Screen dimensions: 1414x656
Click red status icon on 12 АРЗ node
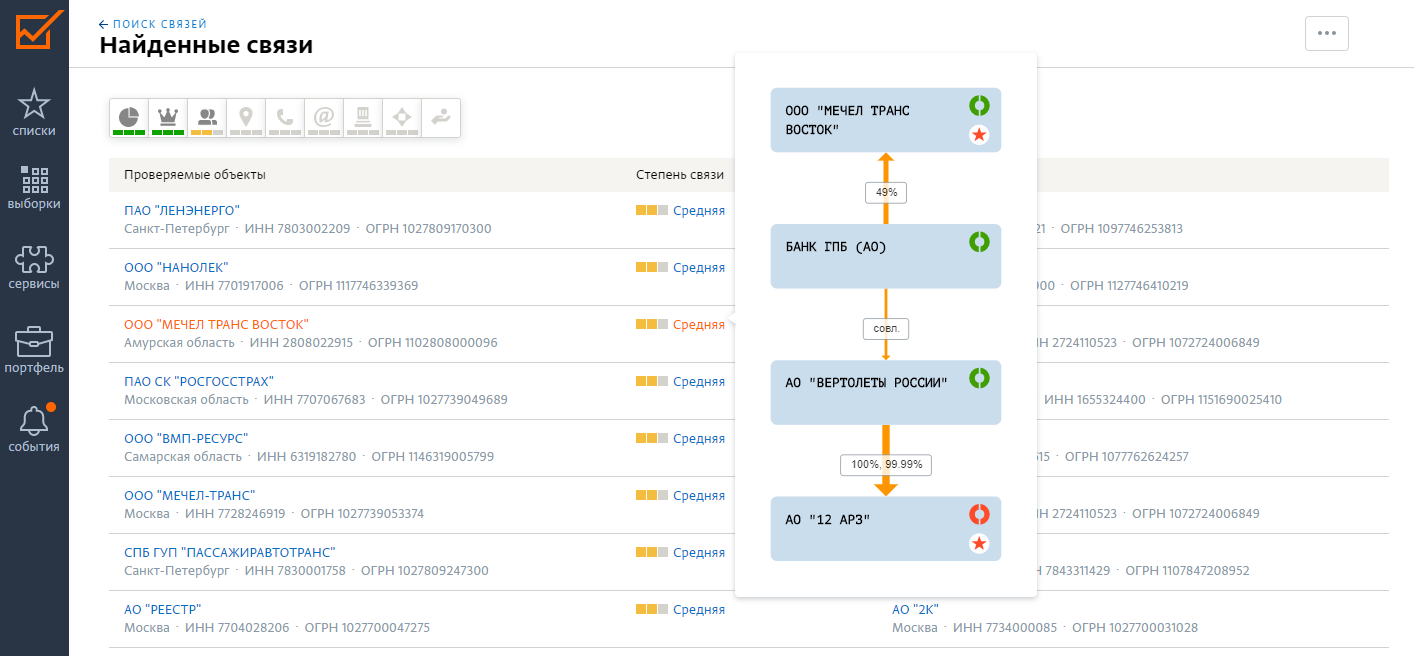(x=980, y=514)
